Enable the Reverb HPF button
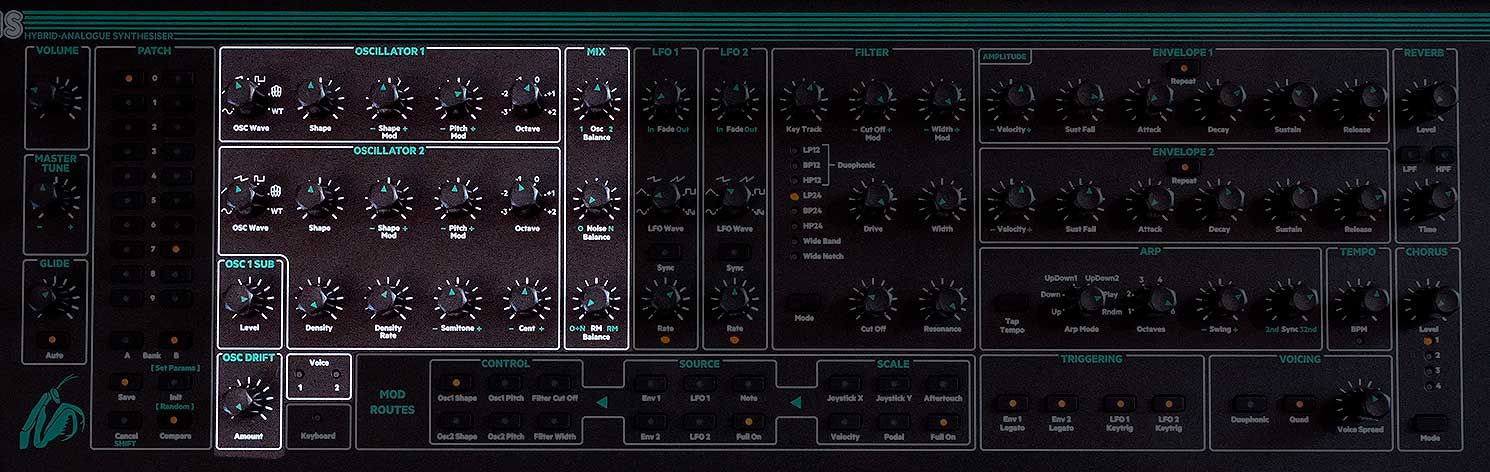The height and width of the screenshot is (472, 1490). tap(1443, 155)
